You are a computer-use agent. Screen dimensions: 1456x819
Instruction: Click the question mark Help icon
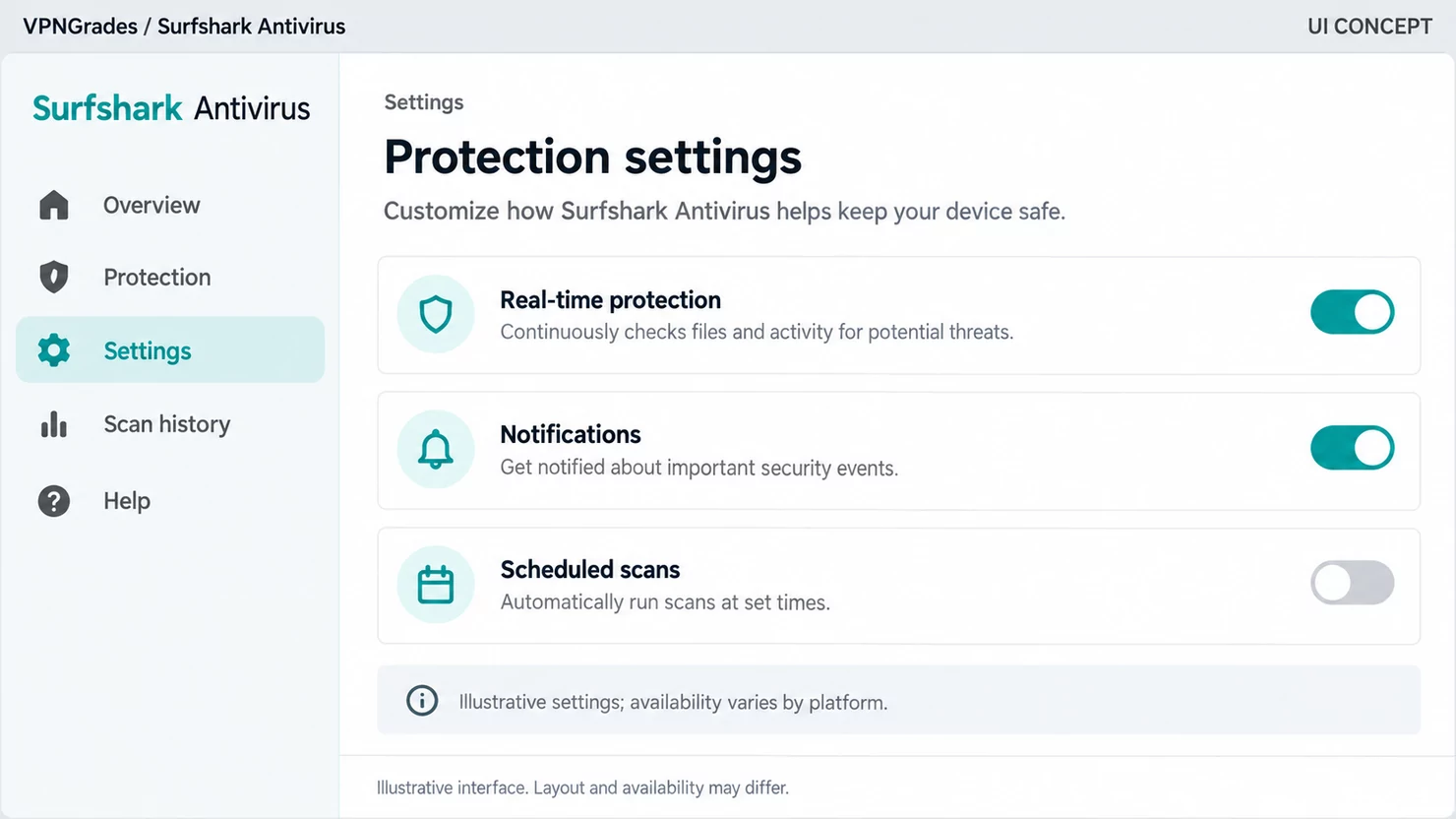coord(54,501)
